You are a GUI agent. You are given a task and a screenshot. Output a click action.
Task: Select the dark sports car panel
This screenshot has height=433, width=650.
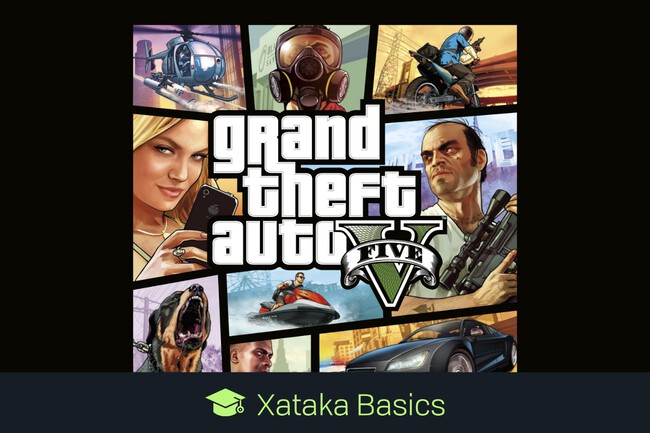(x=419, y=343)
